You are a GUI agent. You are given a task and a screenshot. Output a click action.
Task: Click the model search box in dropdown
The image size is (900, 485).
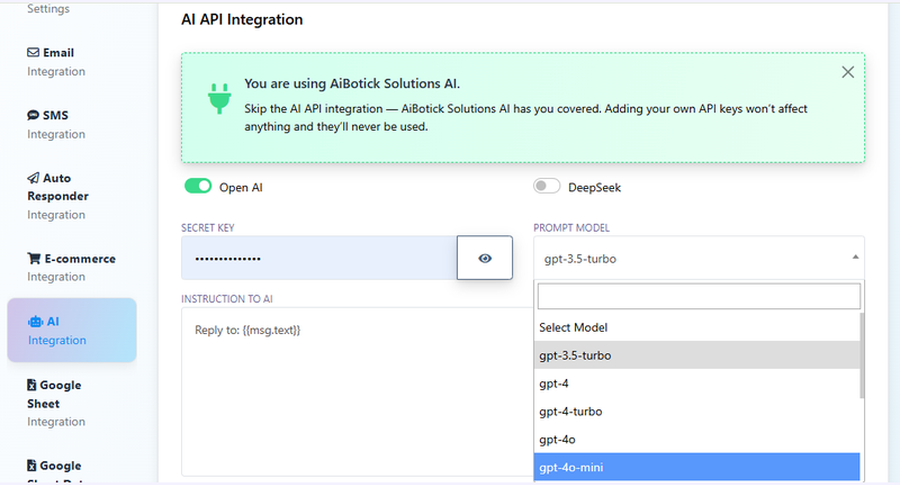click(x=698, y=296)
